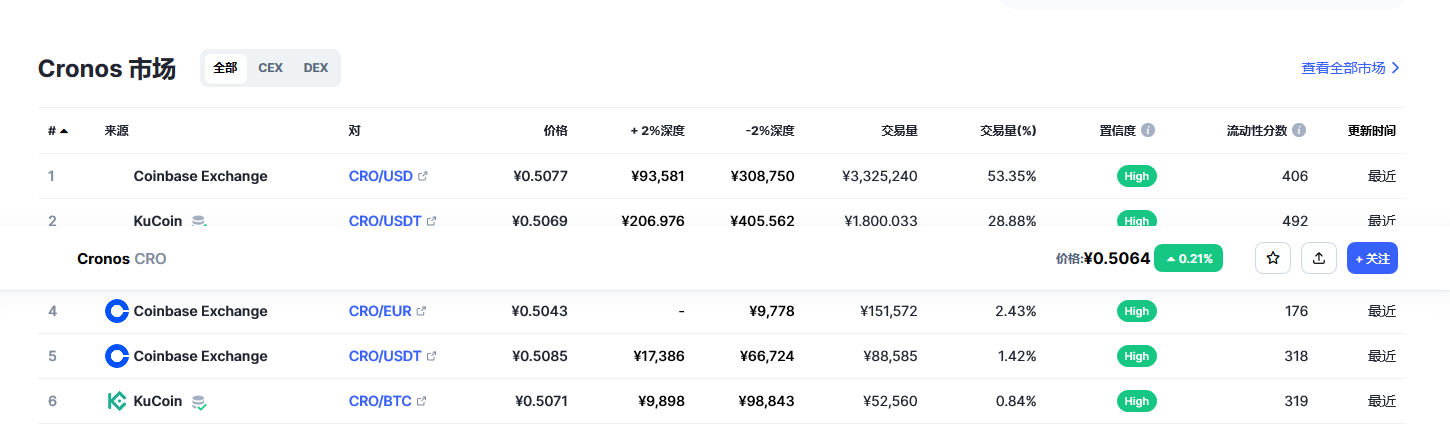Viewport: 1450px width, 430px height.
Task: Click depth value ¥93,581
Action: coord(658,176)
